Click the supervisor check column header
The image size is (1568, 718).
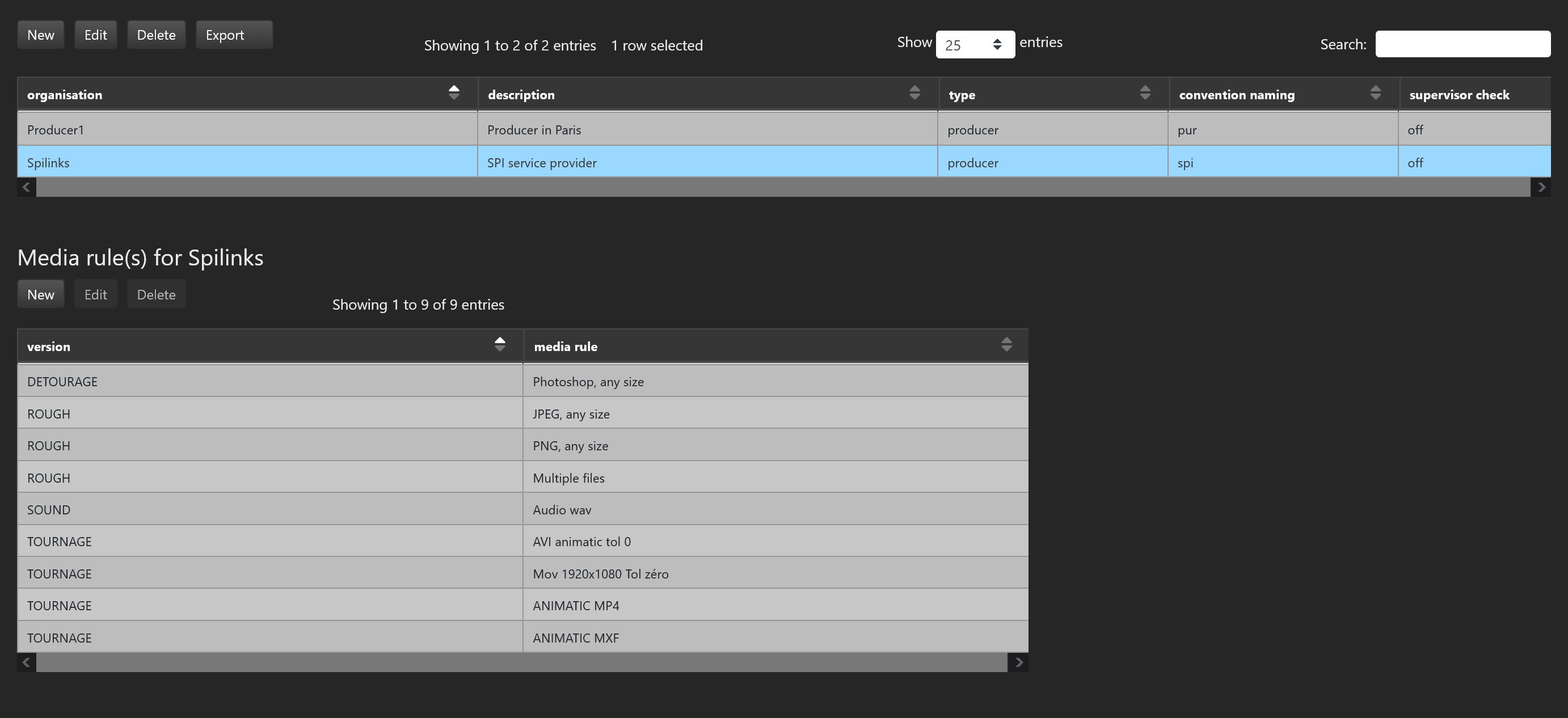(1459, 95)
